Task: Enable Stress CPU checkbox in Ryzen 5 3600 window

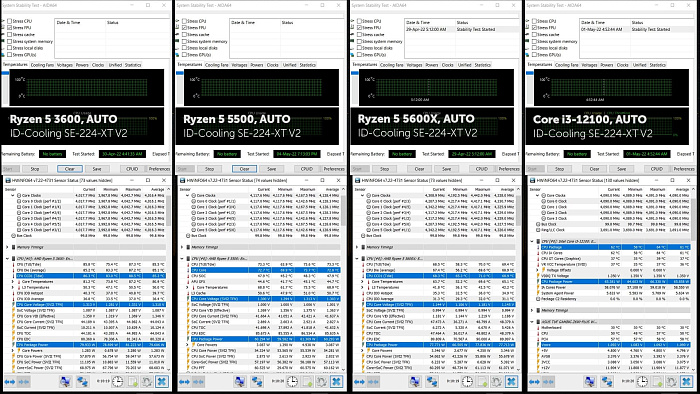Action: pos(9,21)
